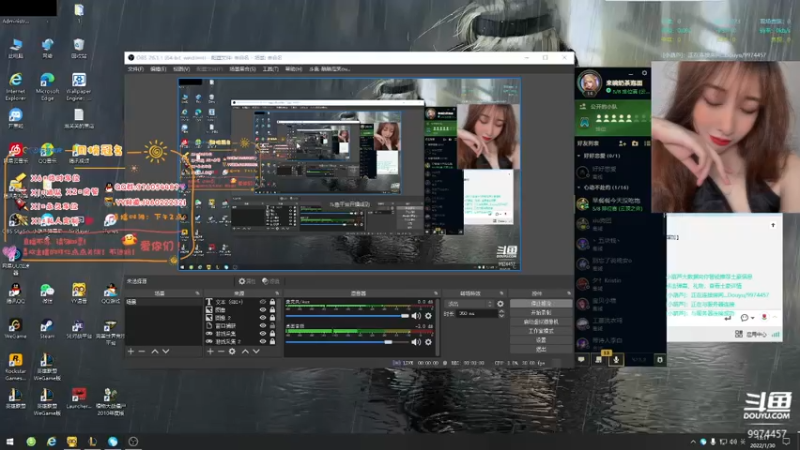
Task: Click the microphone icon at friends panel bottom
Action: tap(616, 360)
